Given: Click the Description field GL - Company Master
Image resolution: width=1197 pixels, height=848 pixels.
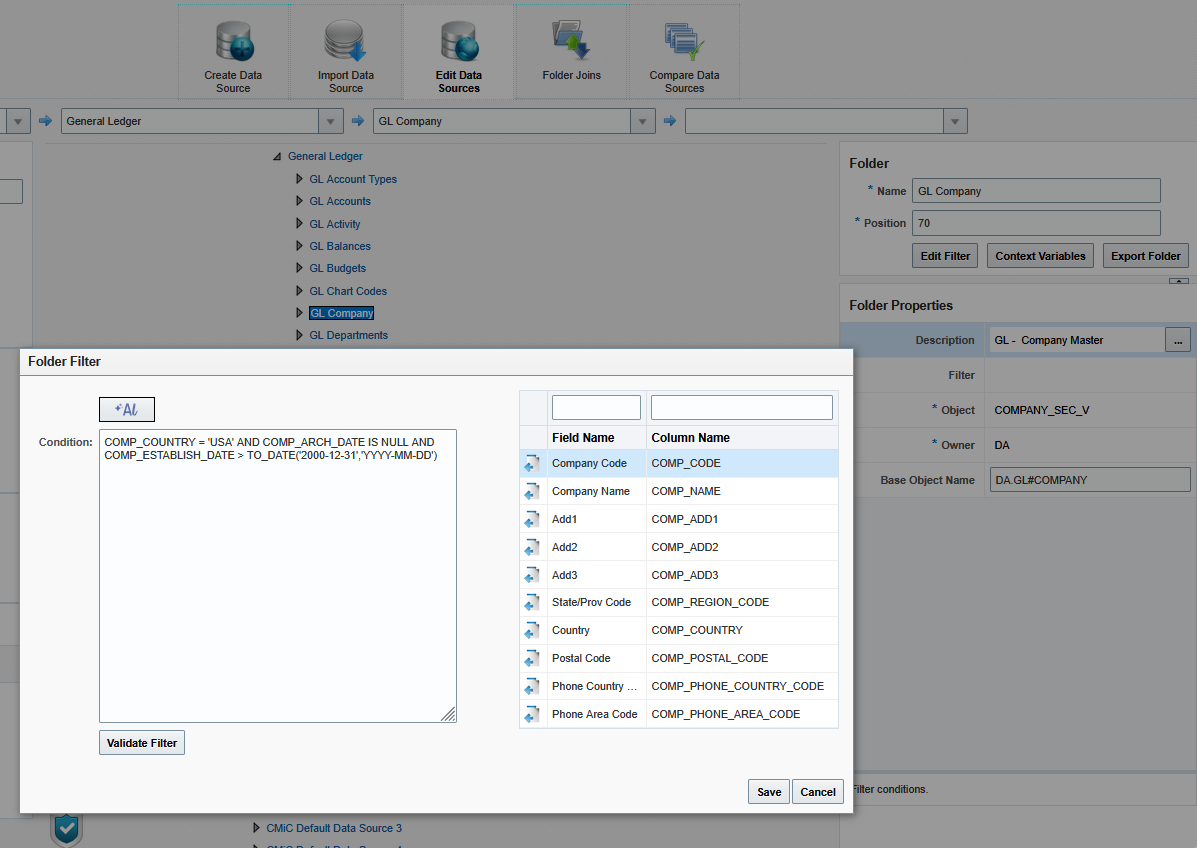Looking at the screenshot, I should pyautogui.click(x=1076, y=340).
